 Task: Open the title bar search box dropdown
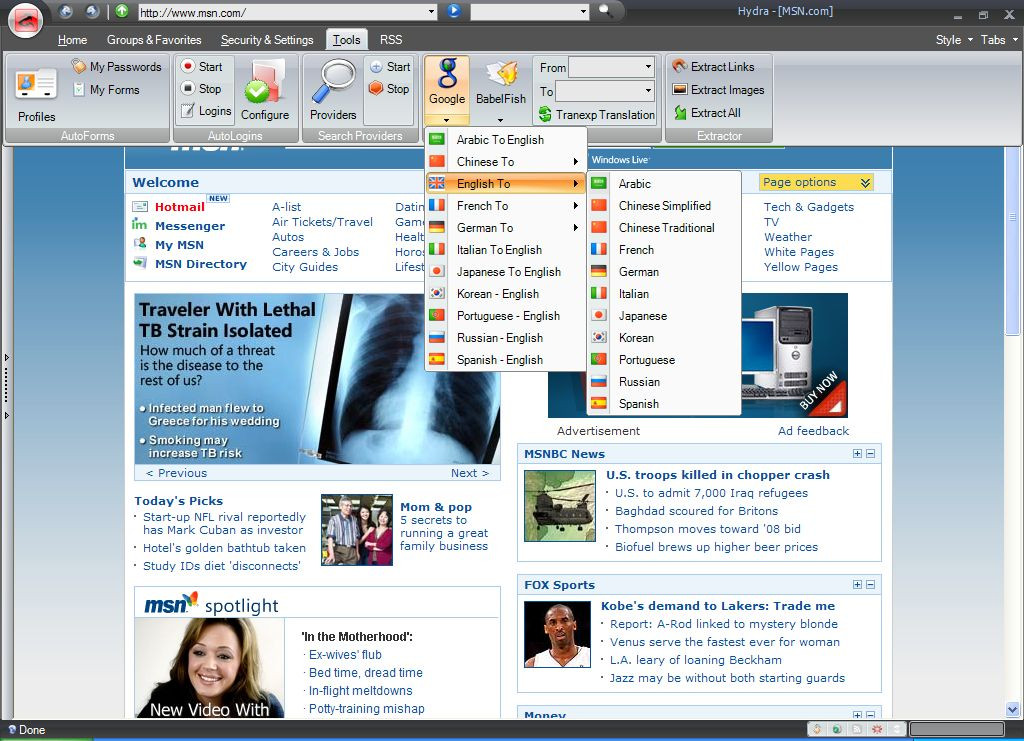coord(583,12)
